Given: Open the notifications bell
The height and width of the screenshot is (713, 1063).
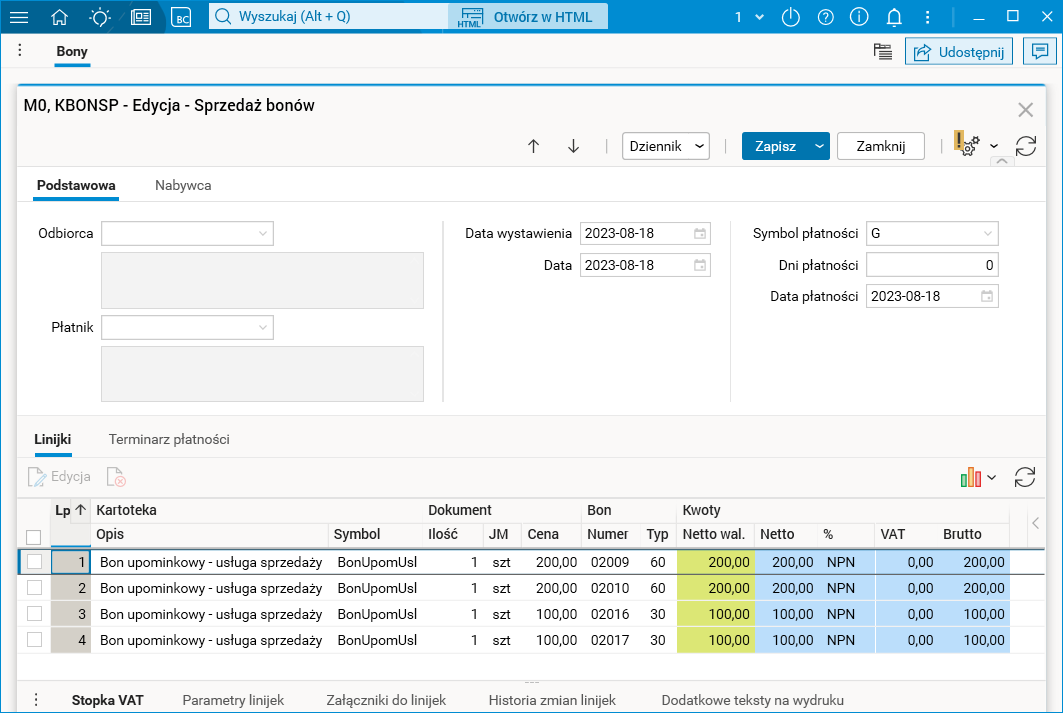Looking at the screenshot, I should click(894, 17).
